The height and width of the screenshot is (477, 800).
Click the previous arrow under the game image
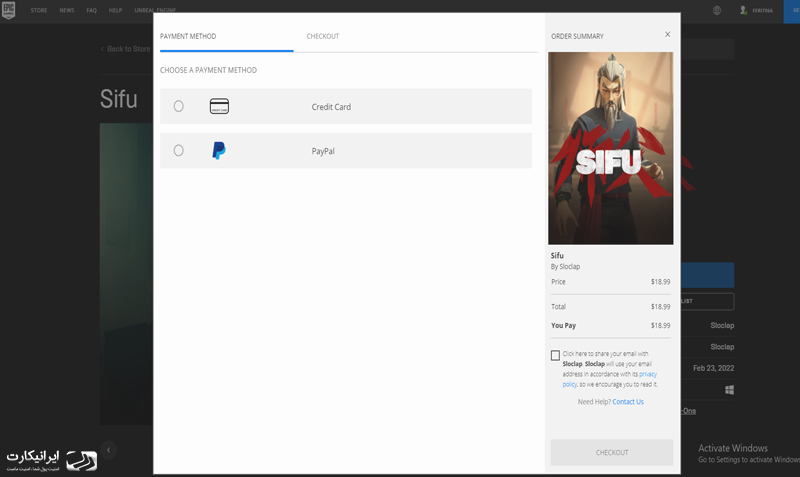108,450
